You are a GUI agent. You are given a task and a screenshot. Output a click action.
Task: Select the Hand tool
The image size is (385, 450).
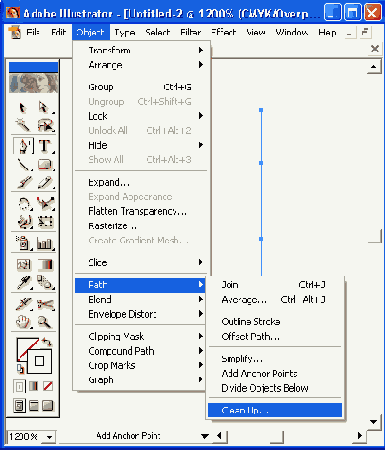pyautogui.click(x=23, y=322)
